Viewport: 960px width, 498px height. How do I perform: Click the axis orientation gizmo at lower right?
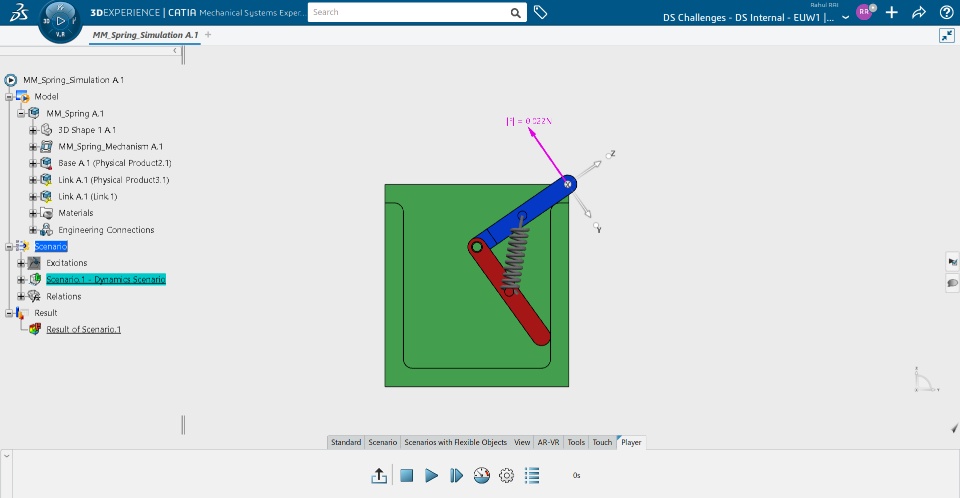pos(924,380)
